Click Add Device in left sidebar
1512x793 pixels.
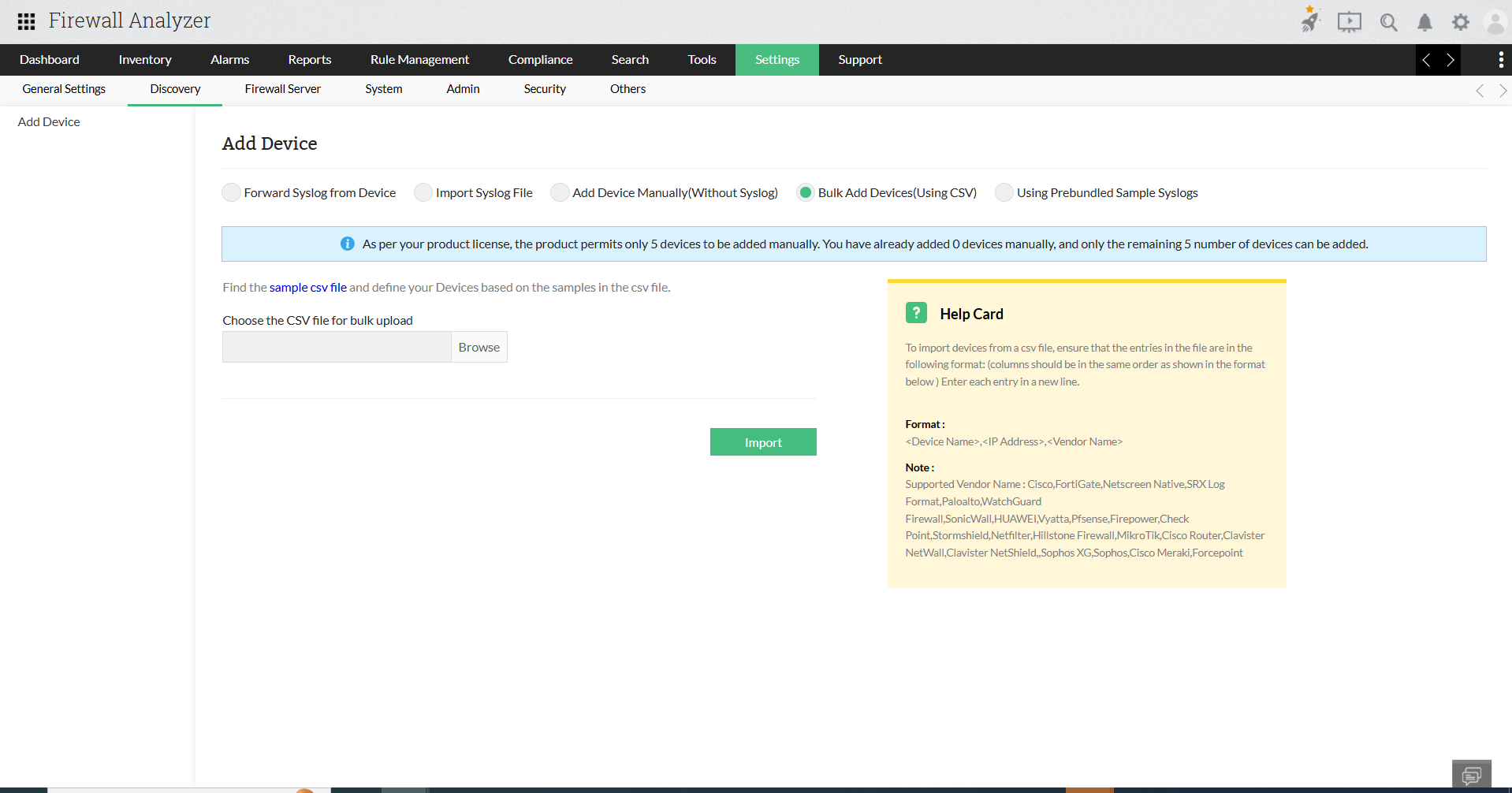(x=49, y=122)
